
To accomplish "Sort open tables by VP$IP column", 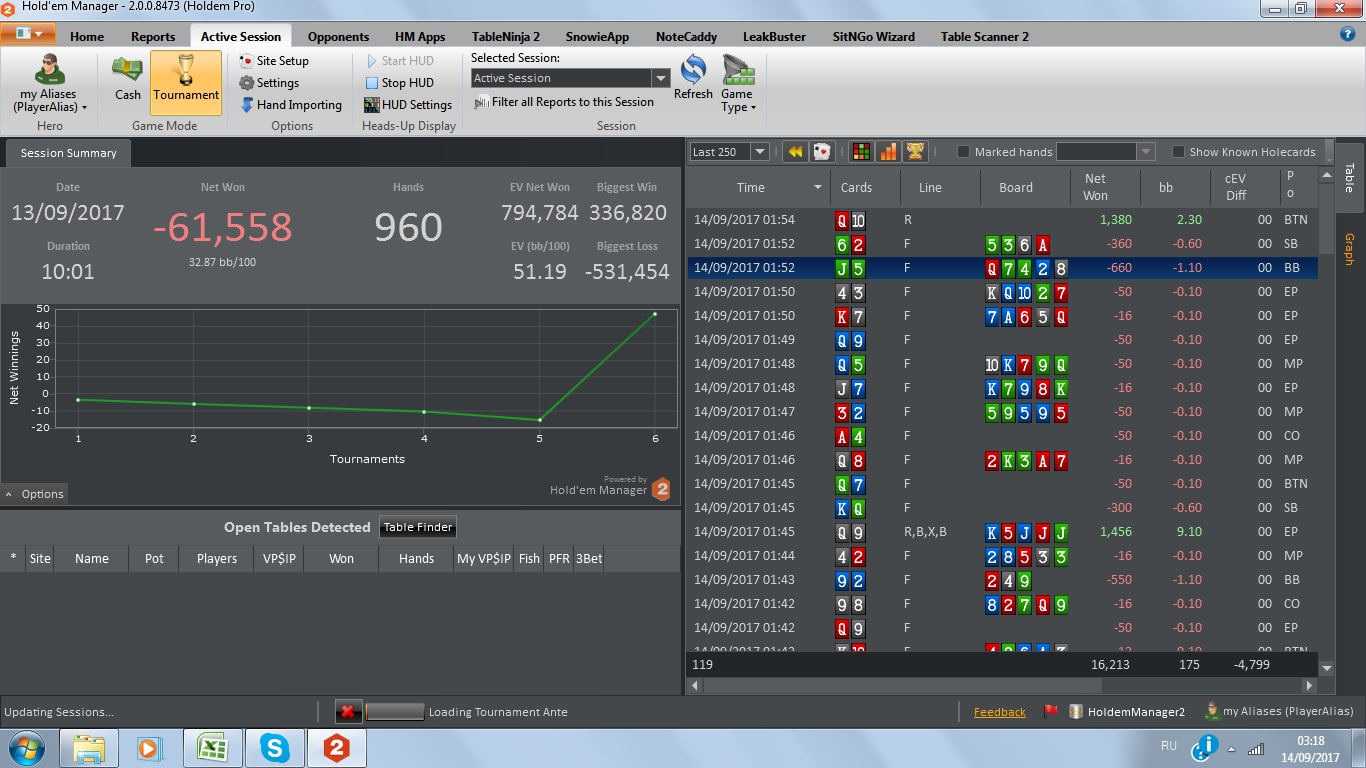I will pyautogui.click(x=279, y=559).
